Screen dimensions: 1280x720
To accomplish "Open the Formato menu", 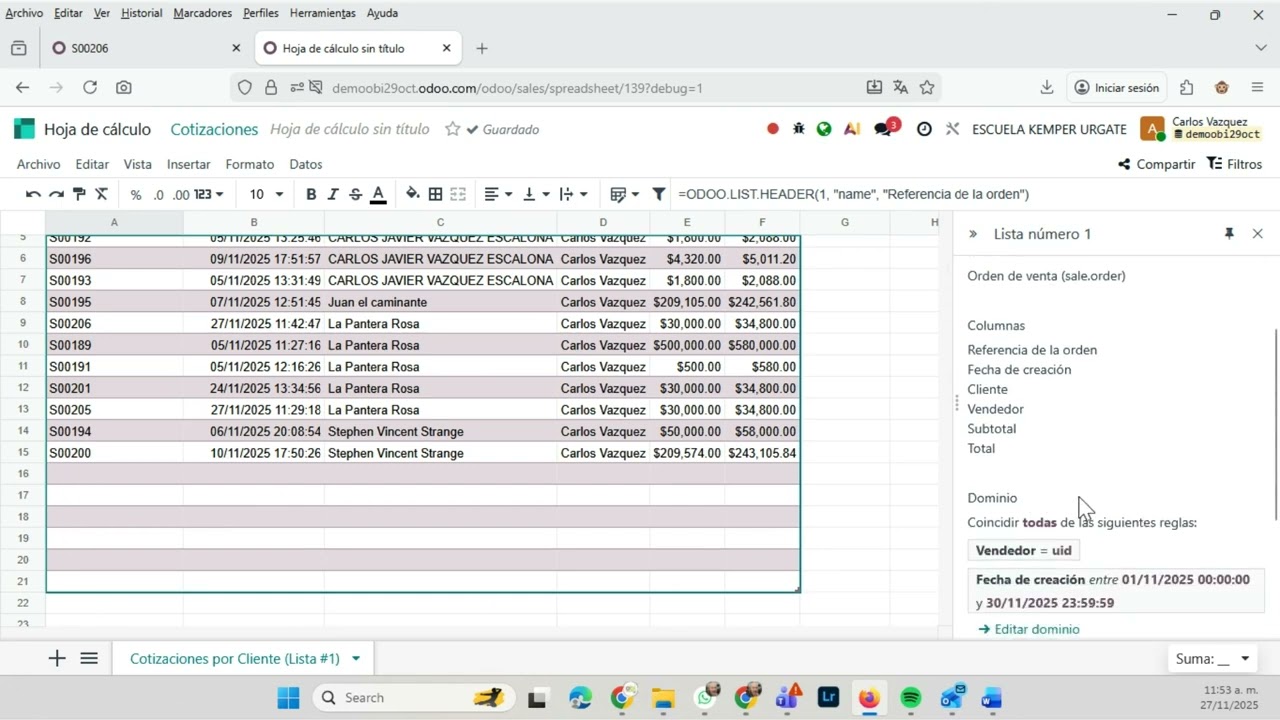I will 250,164.
